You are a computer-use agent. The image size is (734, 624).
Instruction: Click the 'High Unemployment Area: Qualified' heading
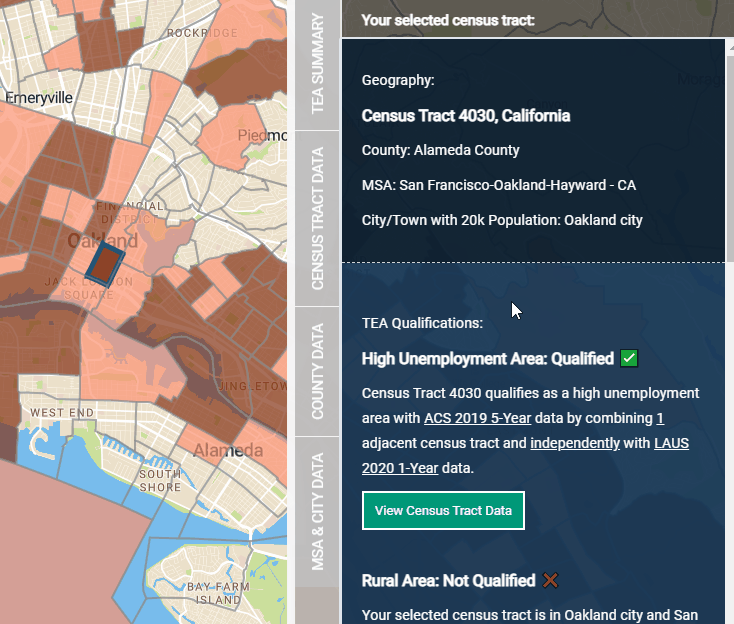click(487, 359)
